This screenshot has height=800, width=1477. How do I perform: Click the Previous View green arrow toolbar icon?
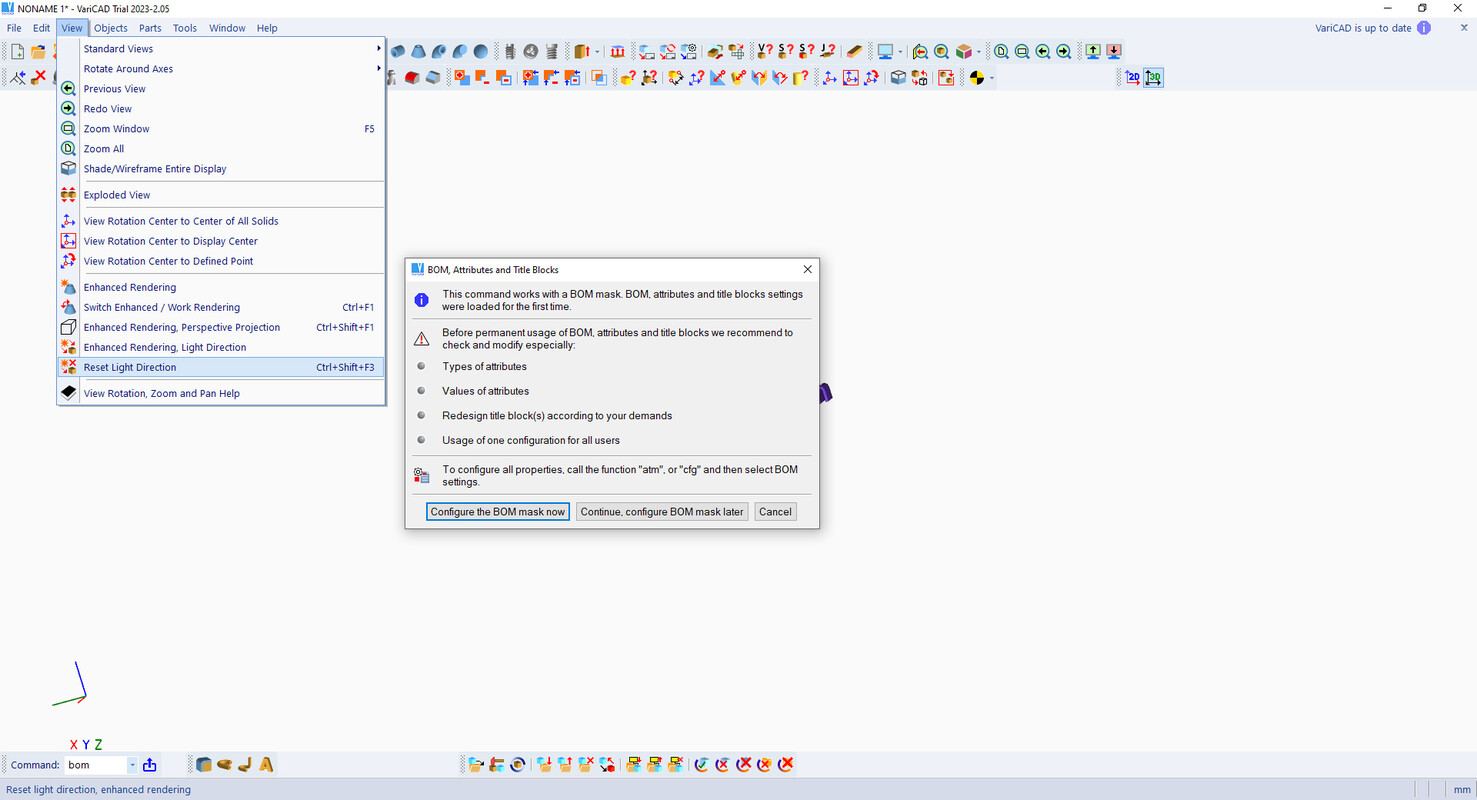(x=1043, y=51)
